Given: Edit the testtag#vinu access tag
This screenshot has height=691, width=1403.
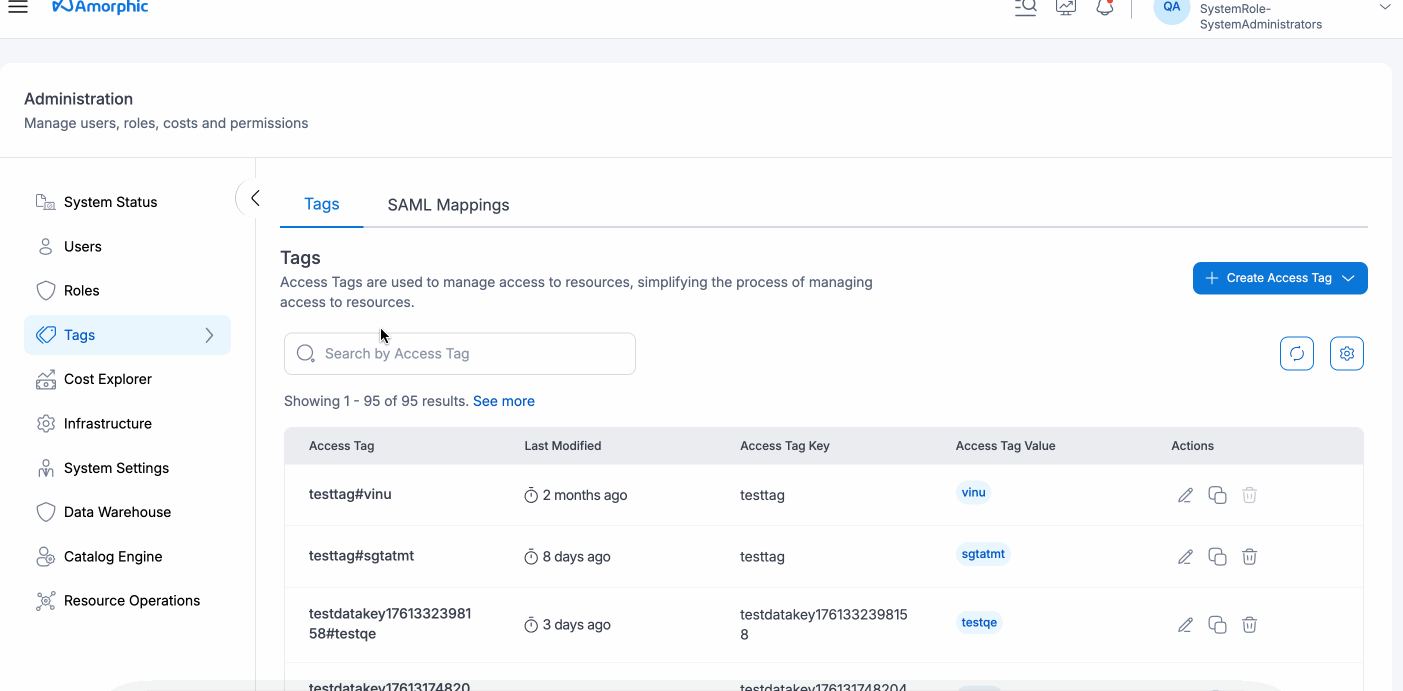Looking at the screenshot, I should click(x=1185, y=494).
